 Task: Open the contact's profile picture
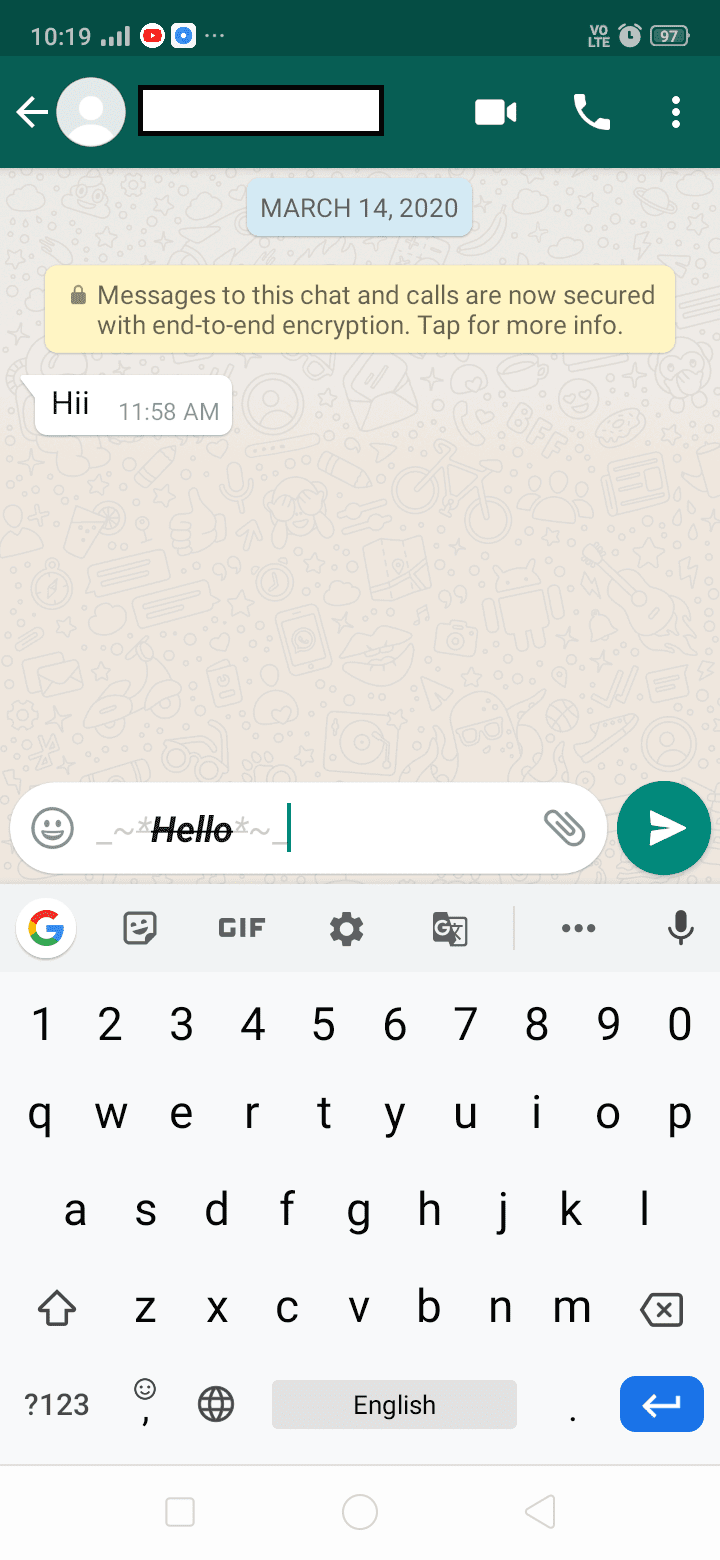[x=91, y=112]
